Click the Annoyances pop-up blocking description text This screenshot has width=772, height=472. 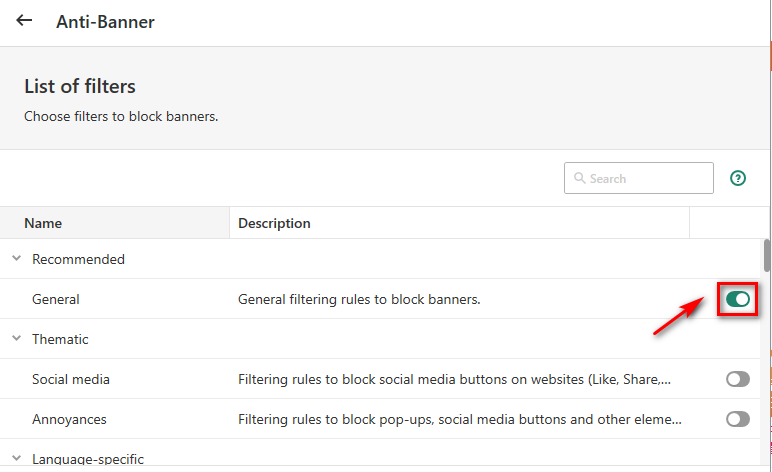[x=460, y=419]
